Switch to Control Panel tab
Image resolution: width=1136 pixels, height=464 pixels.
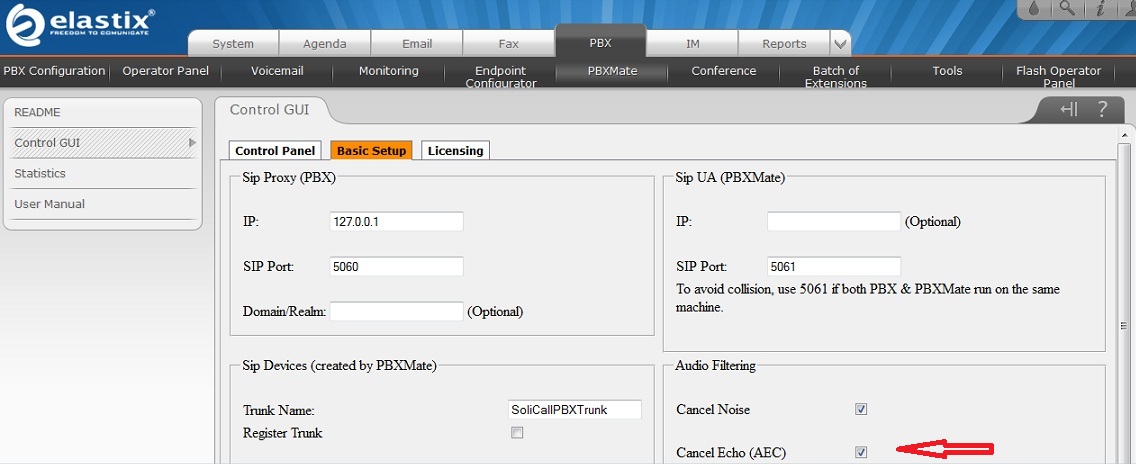click(x=275, y=150)
